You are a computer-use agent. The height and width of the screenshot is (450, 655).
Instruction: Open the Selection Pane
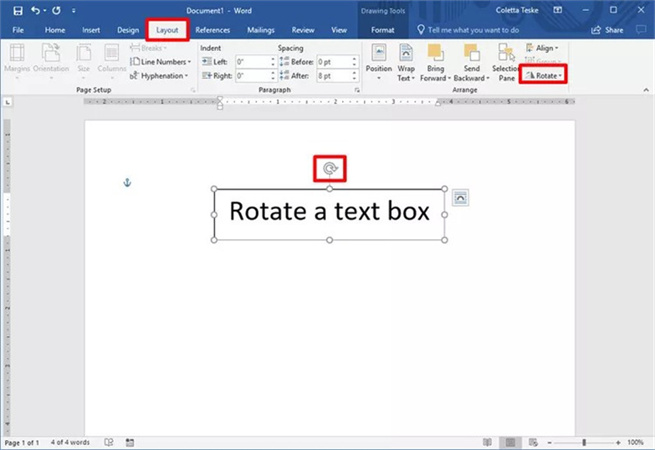tap(505, 62)
